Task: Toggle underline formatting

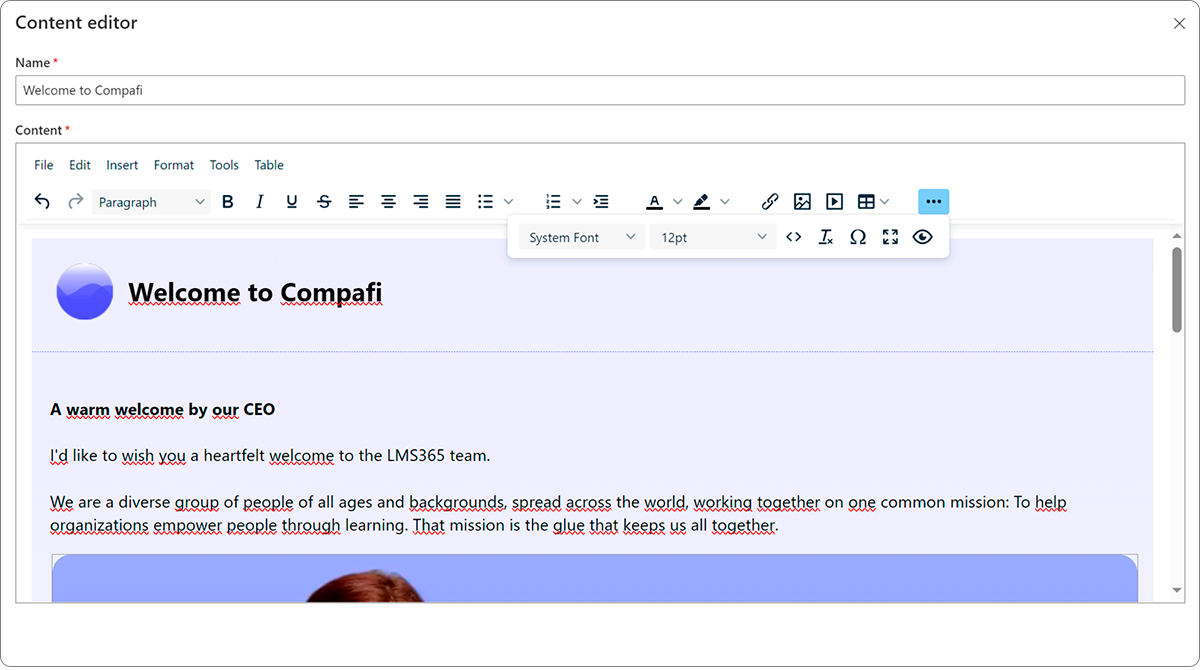Action: (292, 202)
